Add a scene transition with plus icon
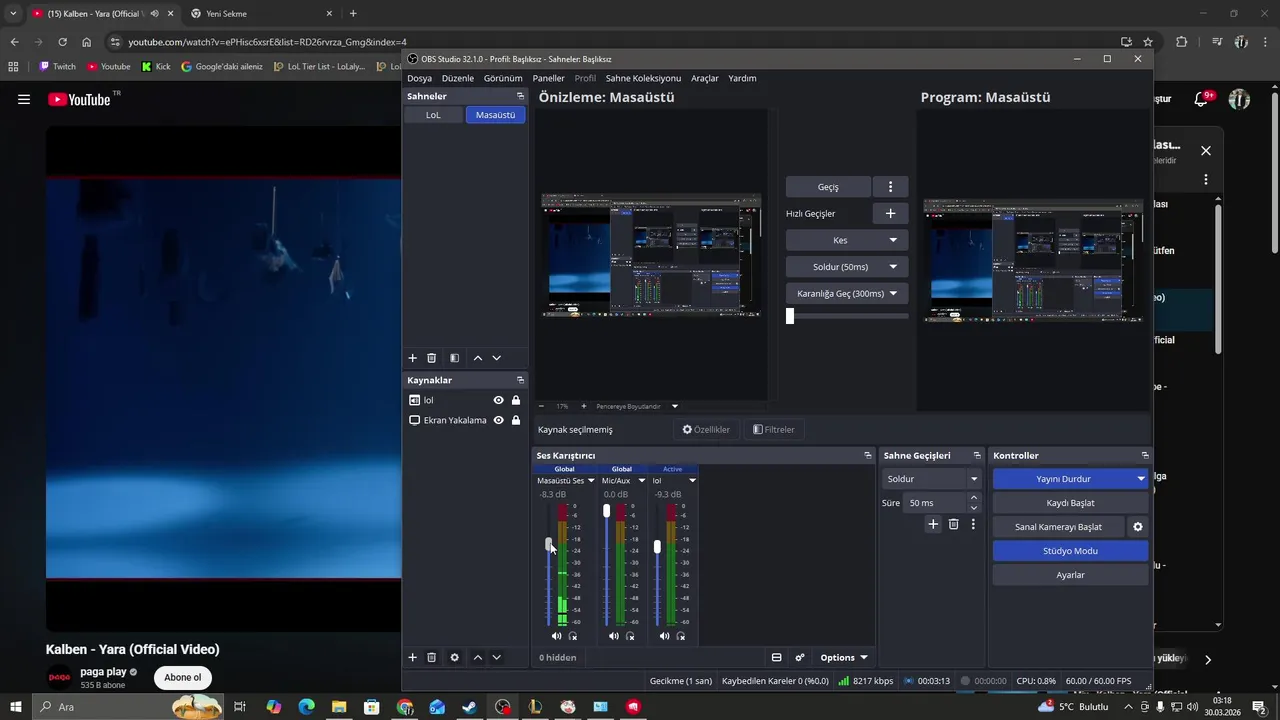The width and height of the screenshot is (1280, 720). (933, 524)
